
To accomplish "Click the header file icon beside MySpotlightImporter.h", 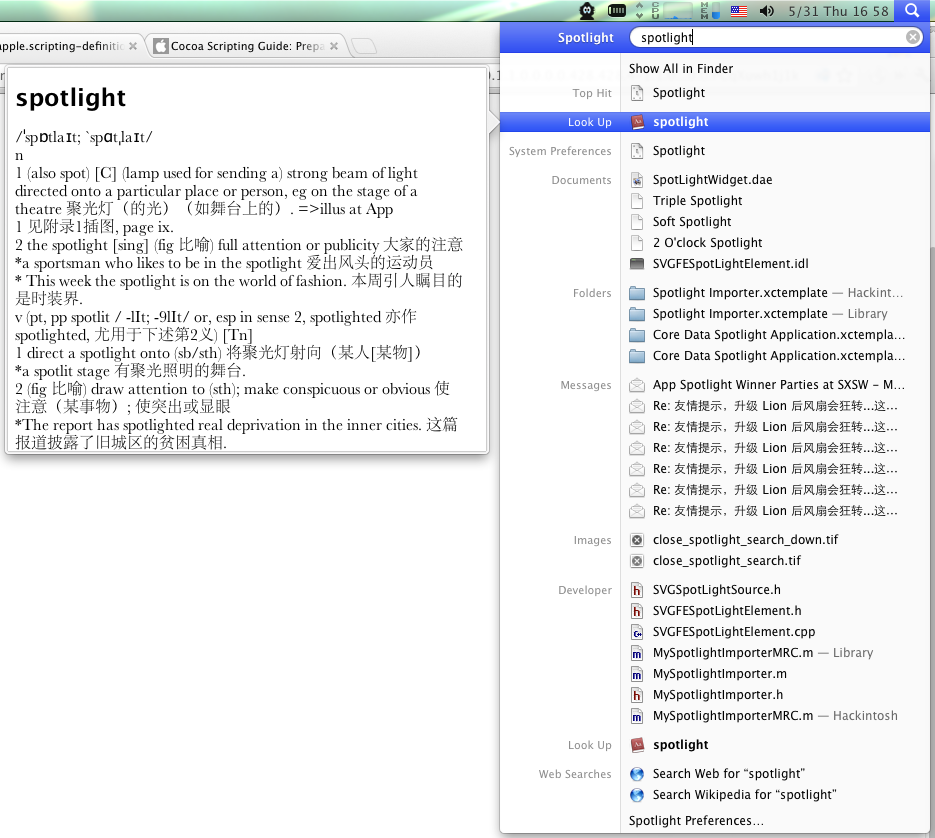I will [637, 695].
